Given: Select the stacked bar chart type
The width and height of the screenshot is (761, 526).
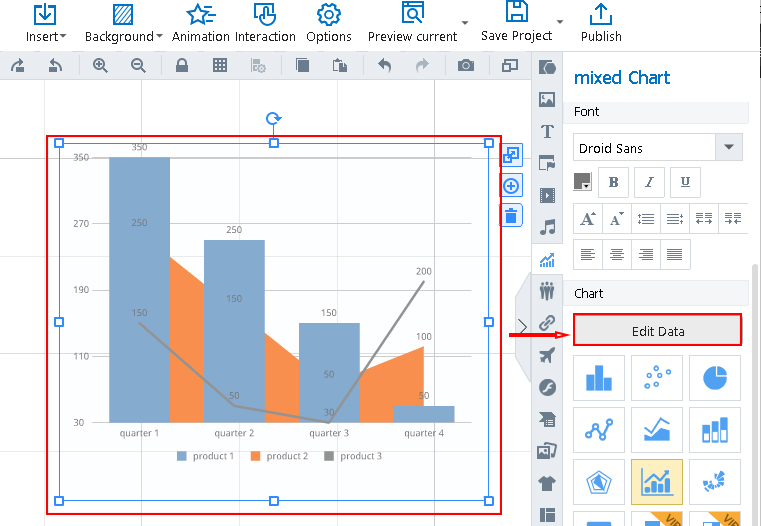Looking at the screenshot, I should (x=715, y=430).
